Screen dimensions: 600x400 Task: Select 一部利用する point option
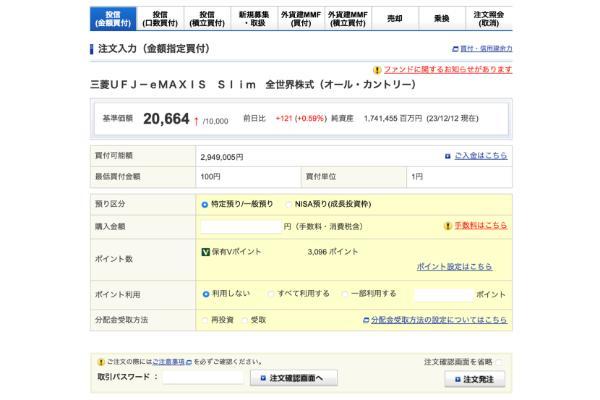(345, 294)
